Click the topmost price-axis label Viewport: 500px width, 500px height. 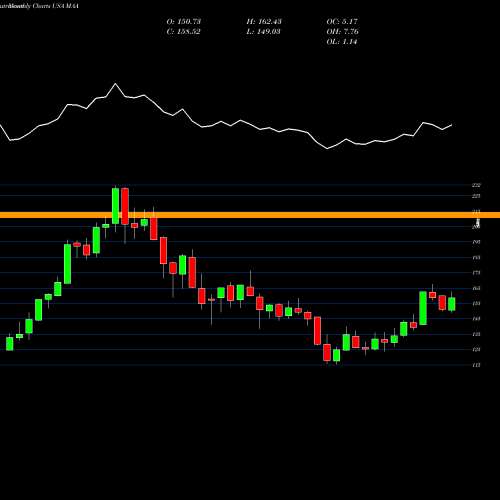[476, 186]
